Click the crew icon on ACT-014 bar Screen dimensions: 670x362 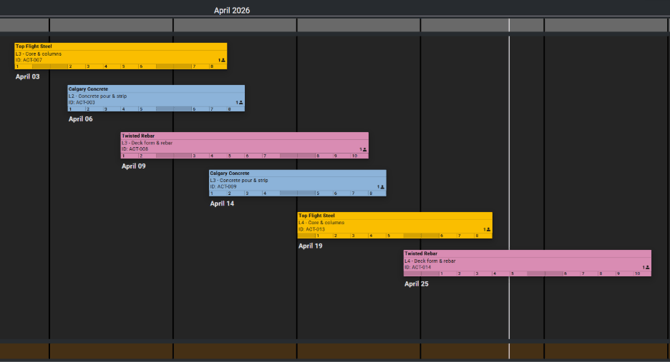pyautogui.click(x=647, y=267)
